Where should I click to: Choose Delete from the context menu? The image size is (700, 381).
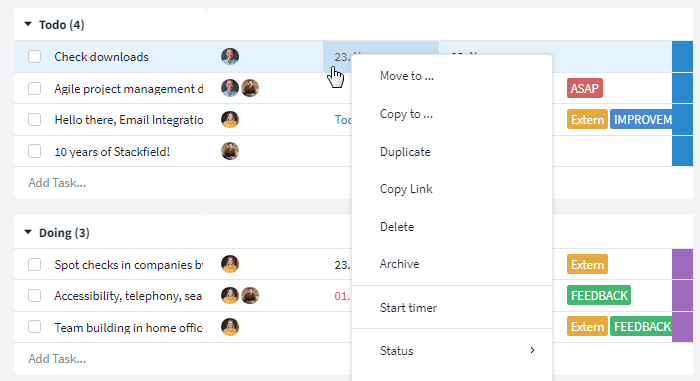[x=397, y=227]
